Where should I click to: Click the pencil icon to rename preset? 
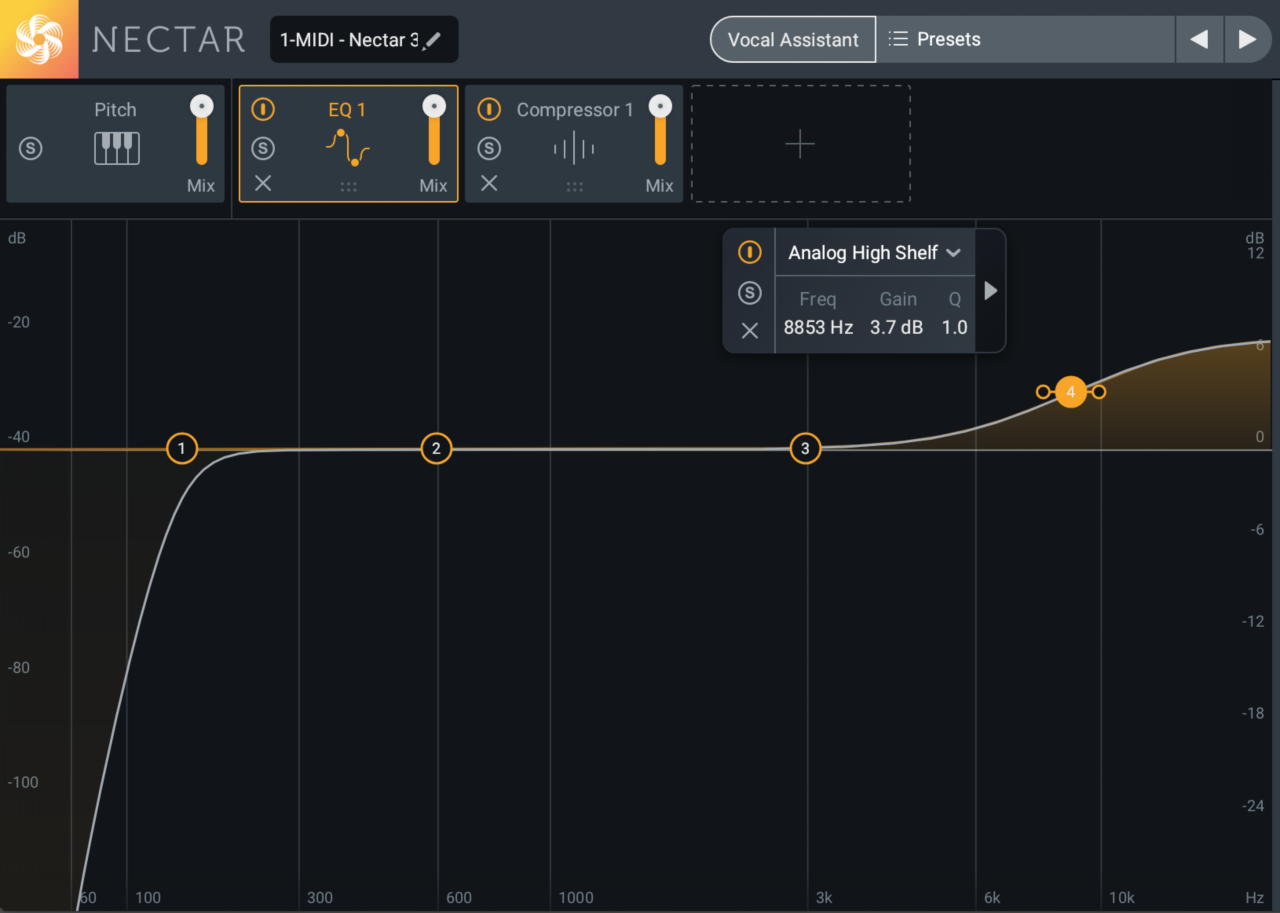point(432,40)
